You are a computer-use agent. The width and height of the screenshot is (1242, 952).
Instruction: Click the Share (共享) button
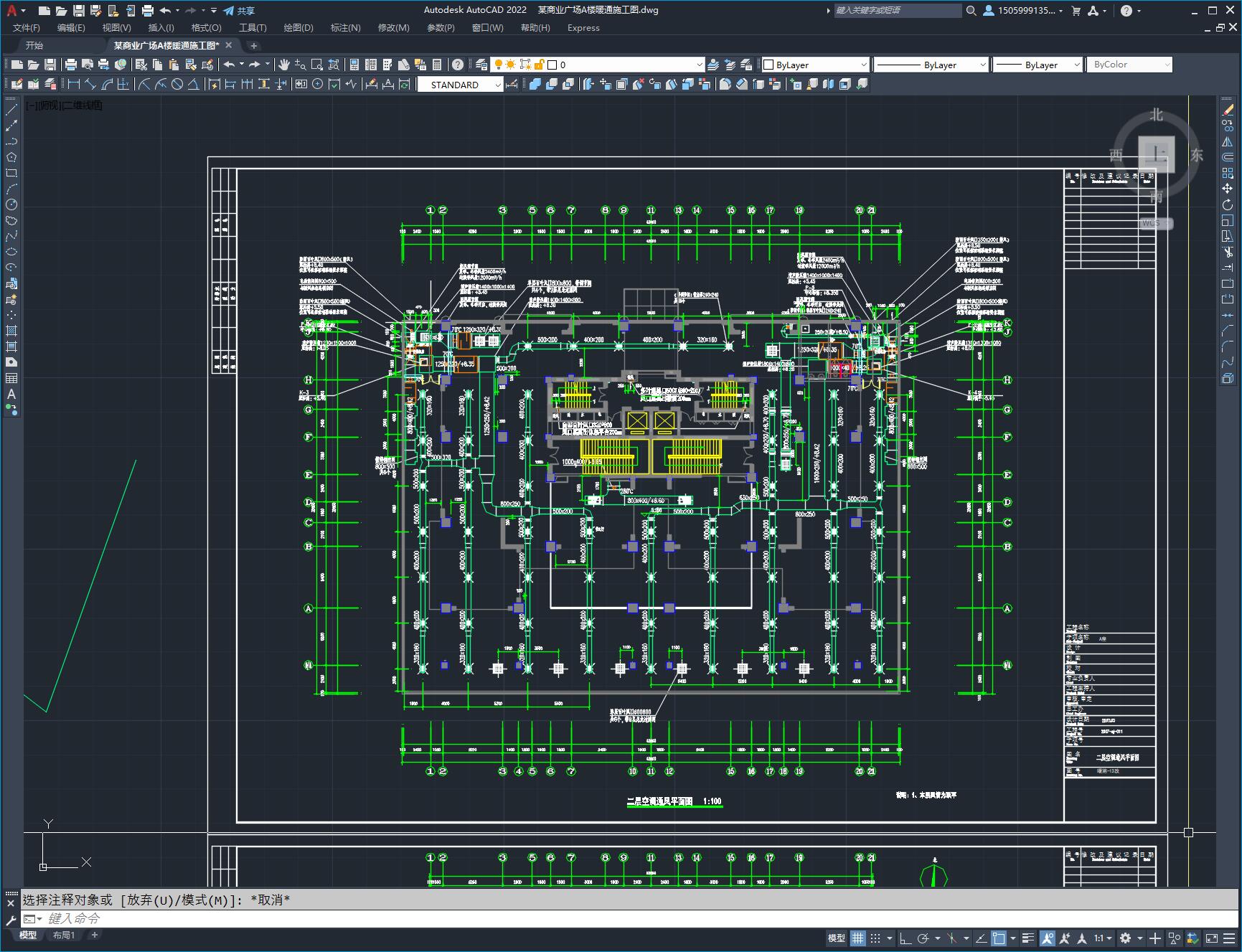(x=239, y=11)
